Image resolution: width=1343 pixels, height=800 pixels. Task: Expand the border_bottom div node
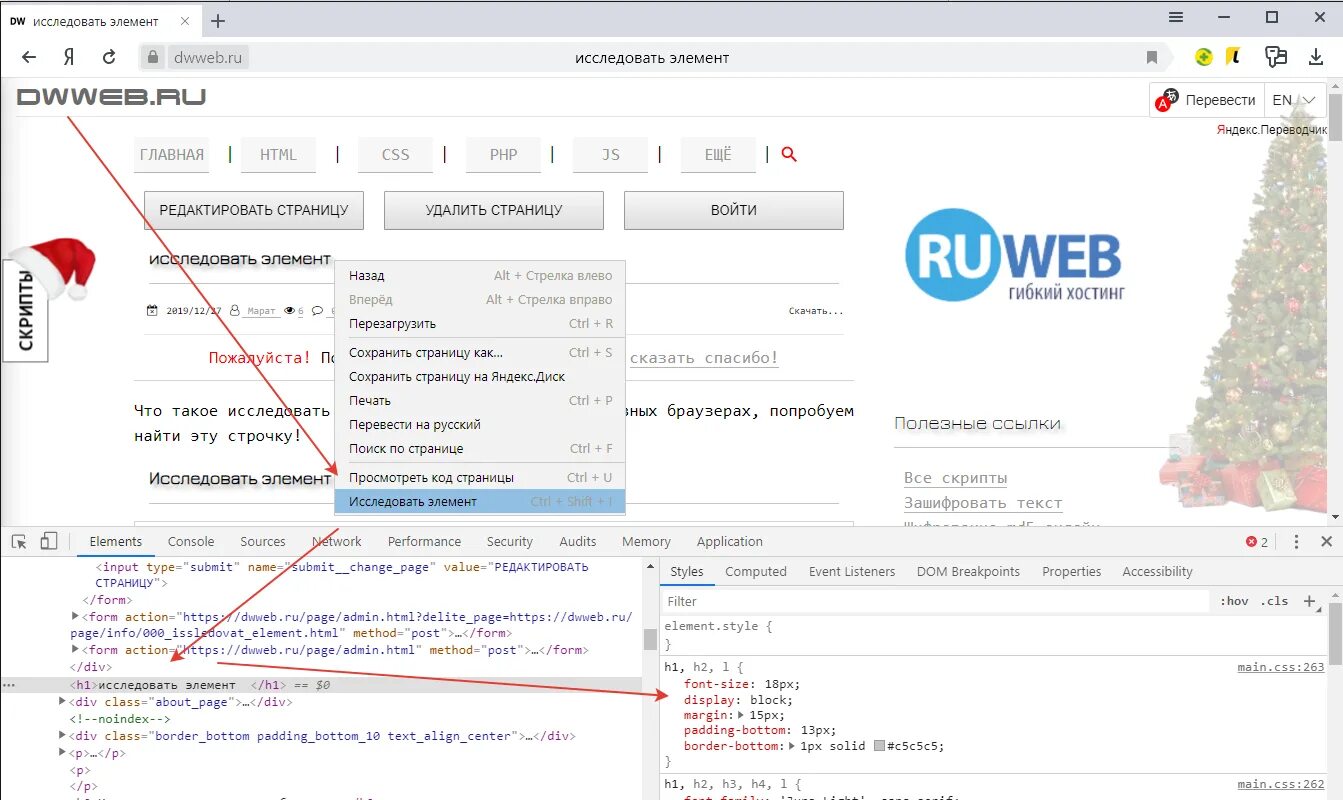pyautogui.click(x=63, y=736)
